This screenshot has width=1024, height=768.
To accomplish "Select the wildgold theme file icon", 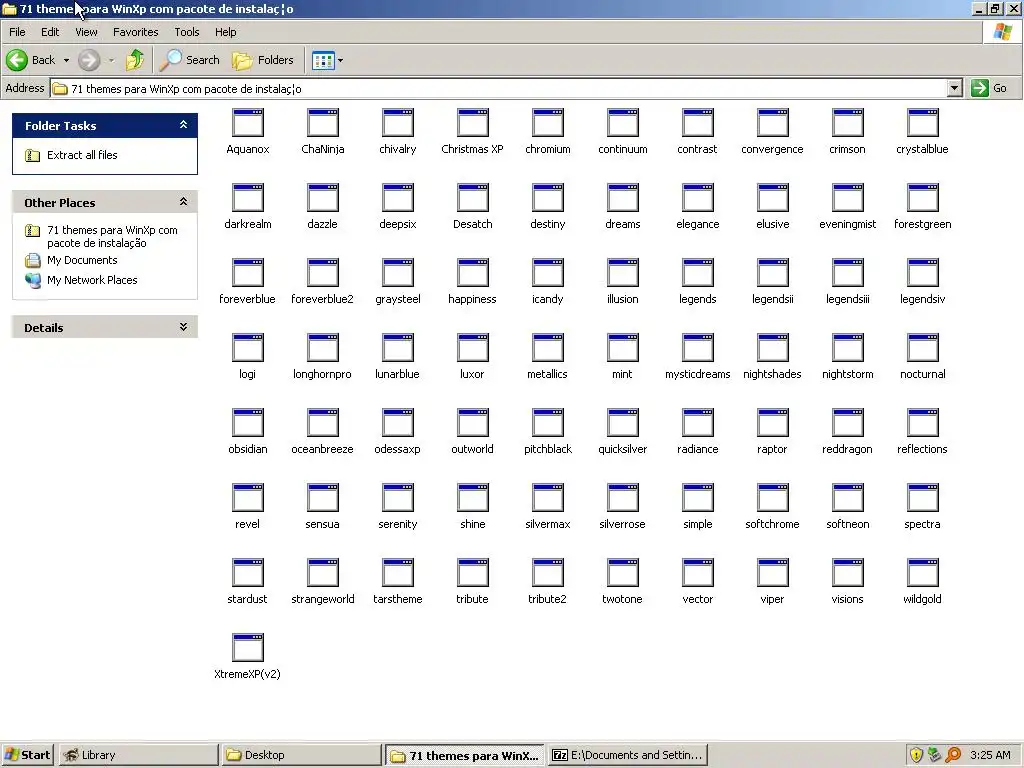I will tap(922, 574).
